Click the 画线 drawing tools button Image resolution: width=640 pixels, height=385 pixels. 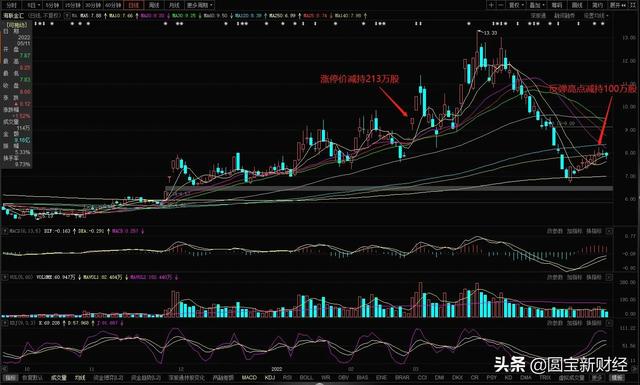(x=577, y=5)
